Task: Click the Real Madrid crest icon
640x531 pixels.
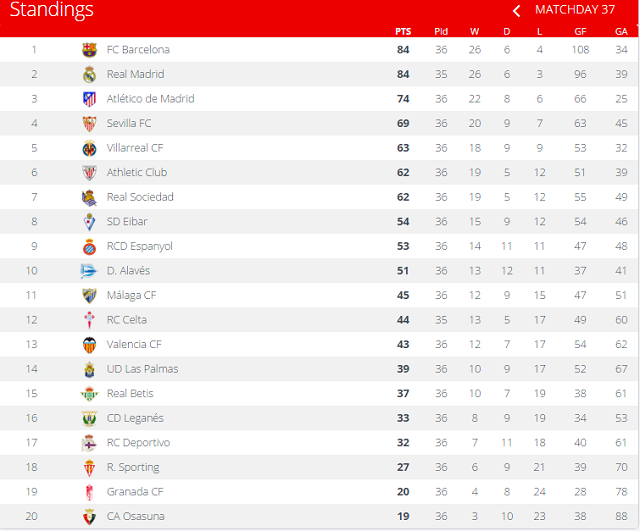Action: [89, 74]
